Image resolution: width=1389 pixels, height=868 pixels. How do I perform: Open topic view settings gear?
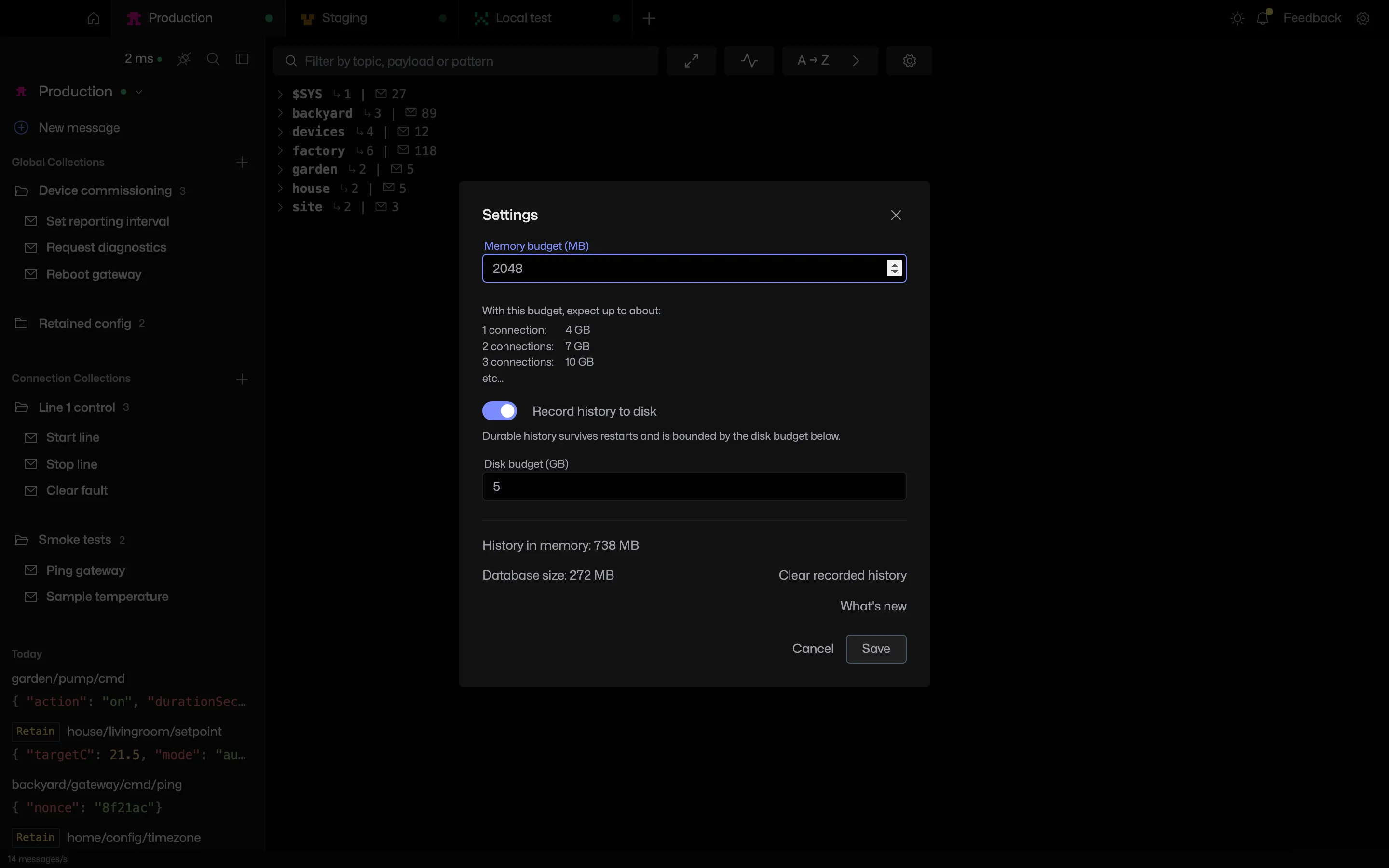coord(910,61)
